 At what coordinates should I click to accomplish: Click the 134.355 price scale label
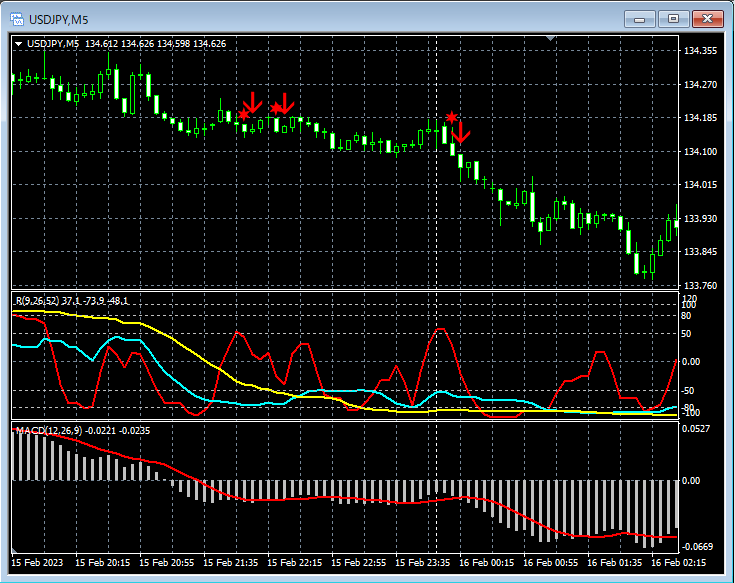tap(699, 51)
